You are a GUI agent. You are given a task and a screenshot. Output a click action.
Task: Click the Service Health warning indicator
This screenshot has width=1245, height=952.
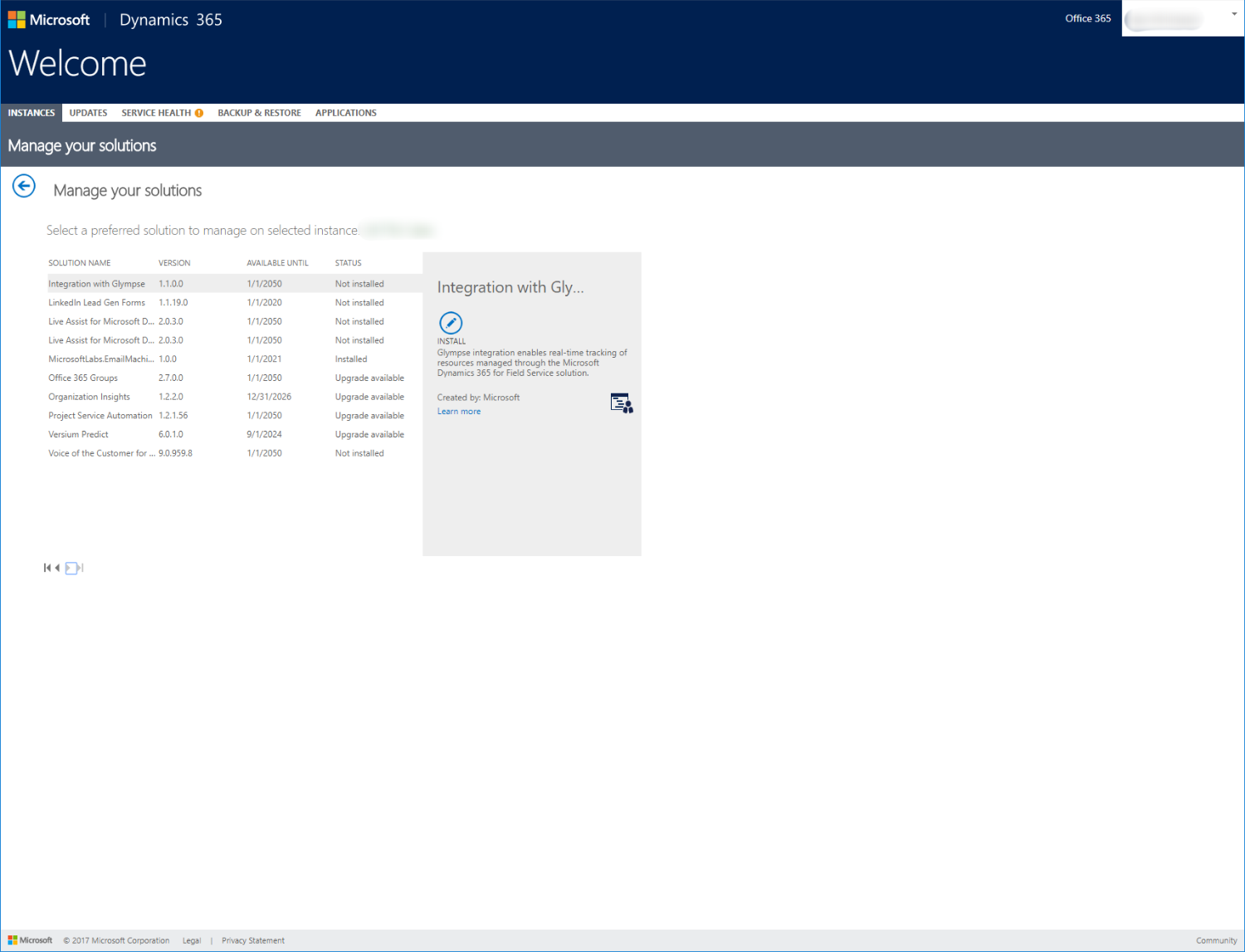tap(199, 113)
